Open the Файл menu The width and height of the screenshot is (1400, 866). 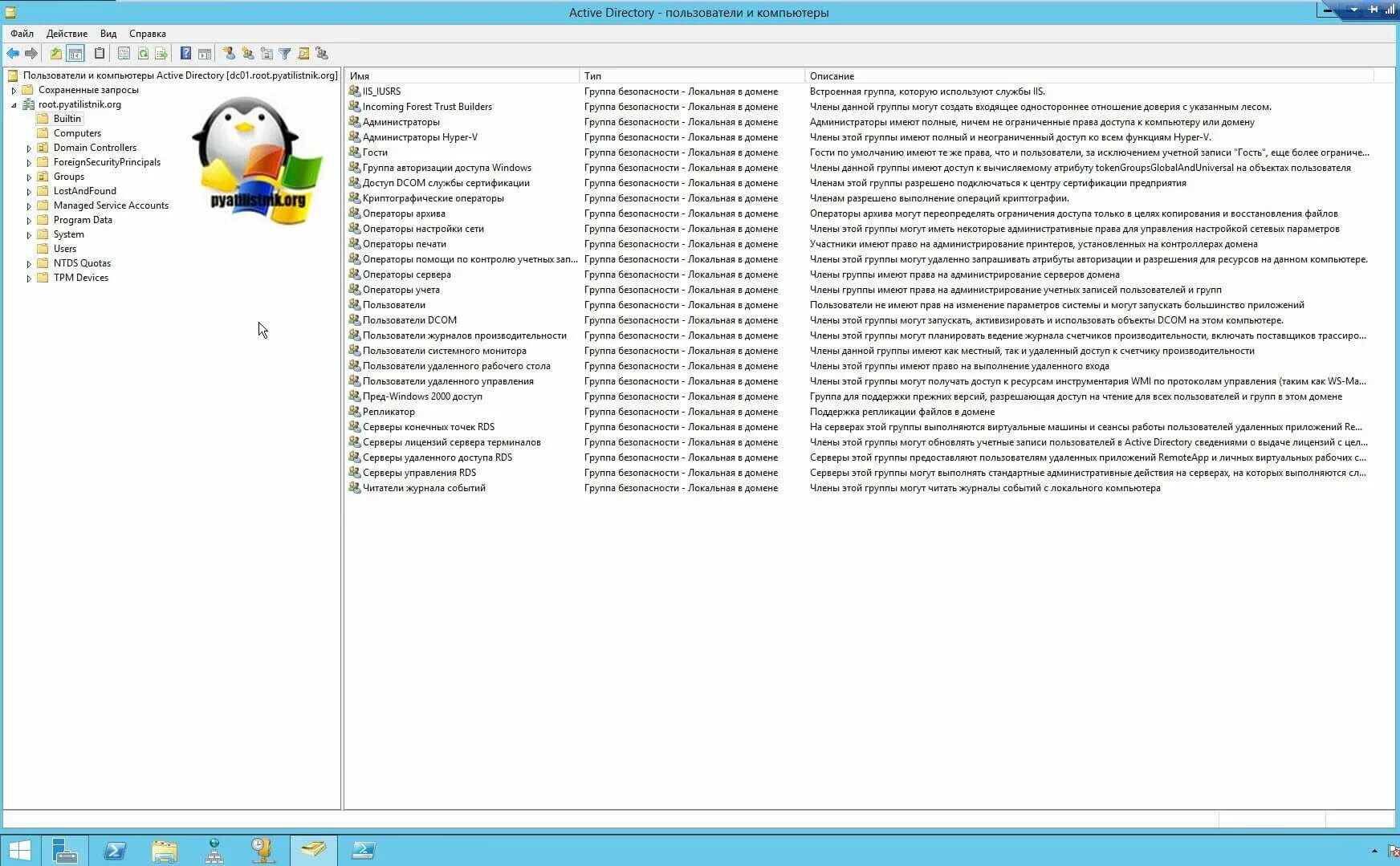[x=22, y=34]
